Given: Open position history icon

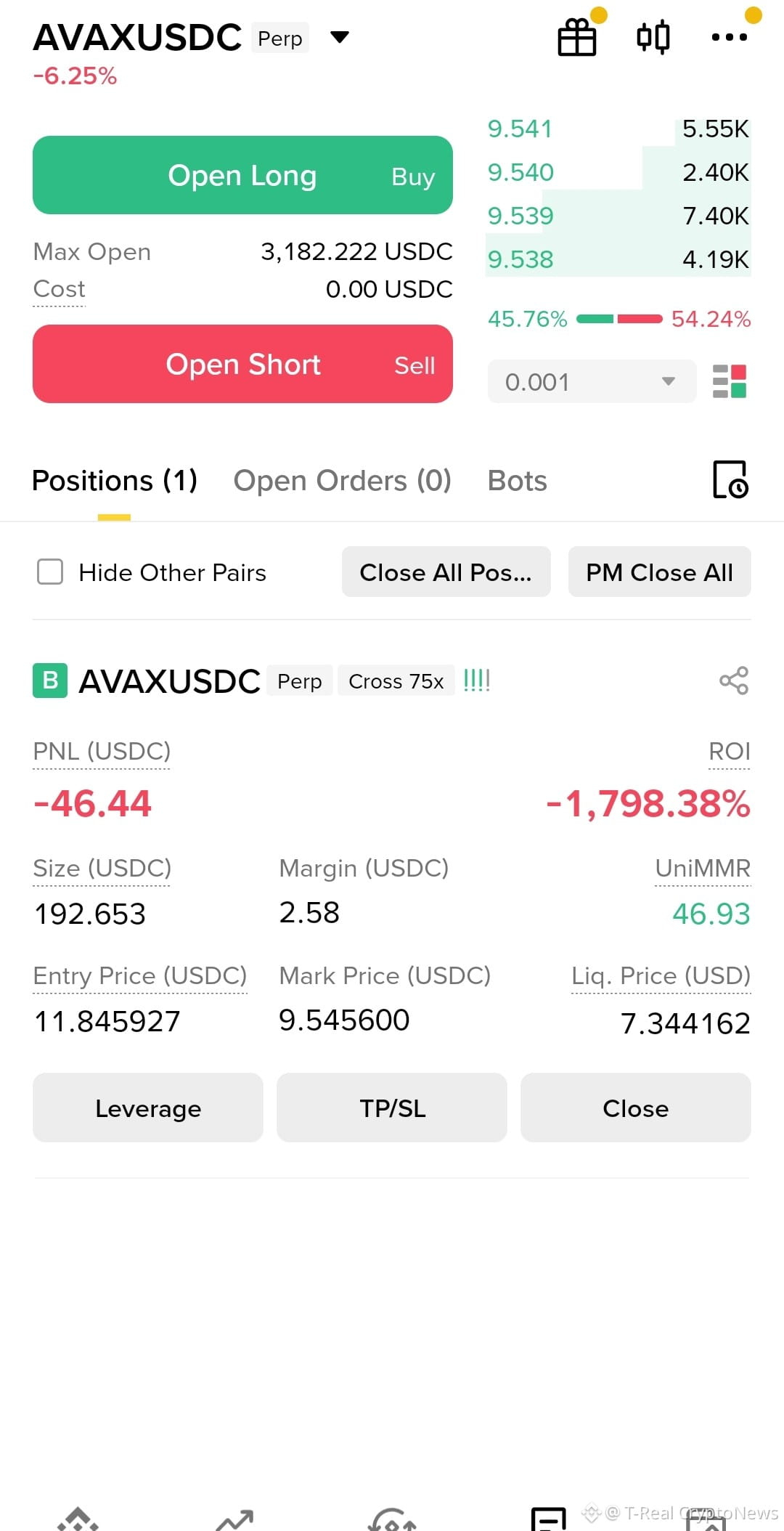Looking at the screenshot, I should coord(730,479).
